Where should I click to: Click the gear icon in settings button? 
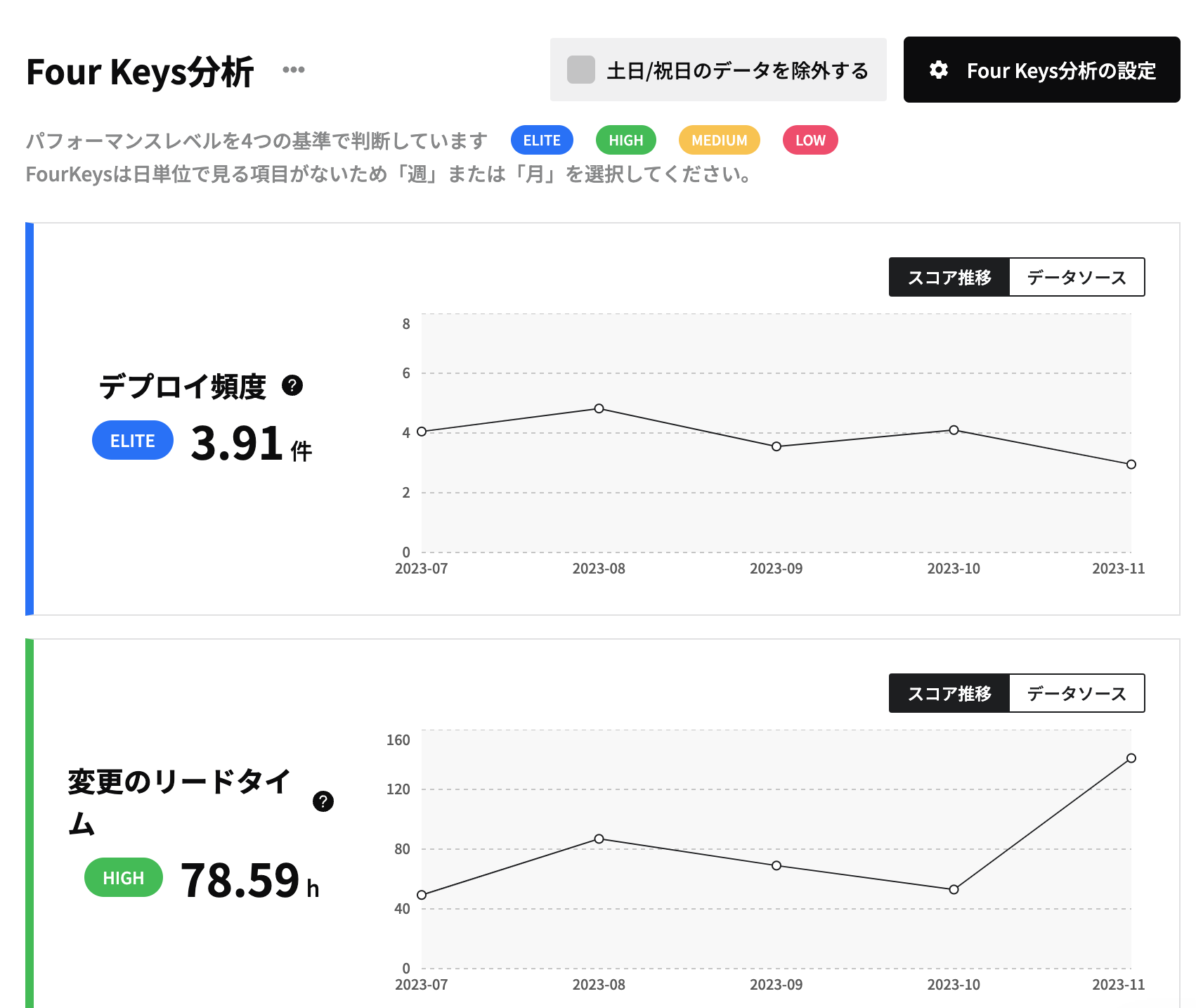click(939, 70)
